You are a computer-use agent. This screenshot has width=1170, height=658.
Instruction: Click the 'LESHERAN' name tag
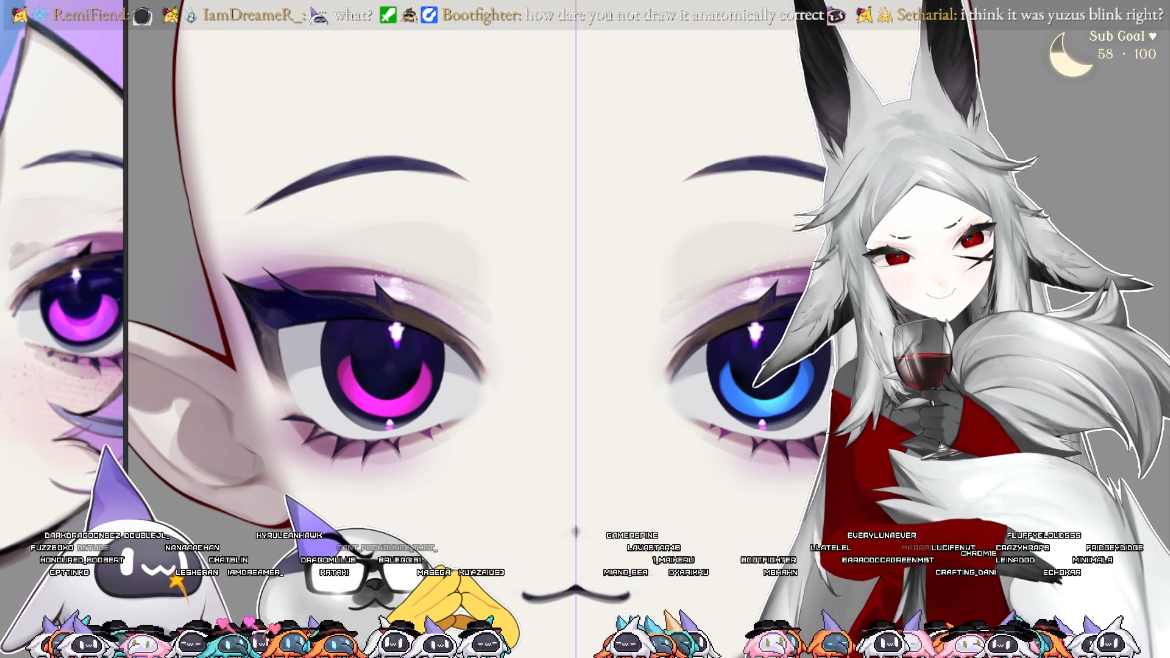pos(197,572)
